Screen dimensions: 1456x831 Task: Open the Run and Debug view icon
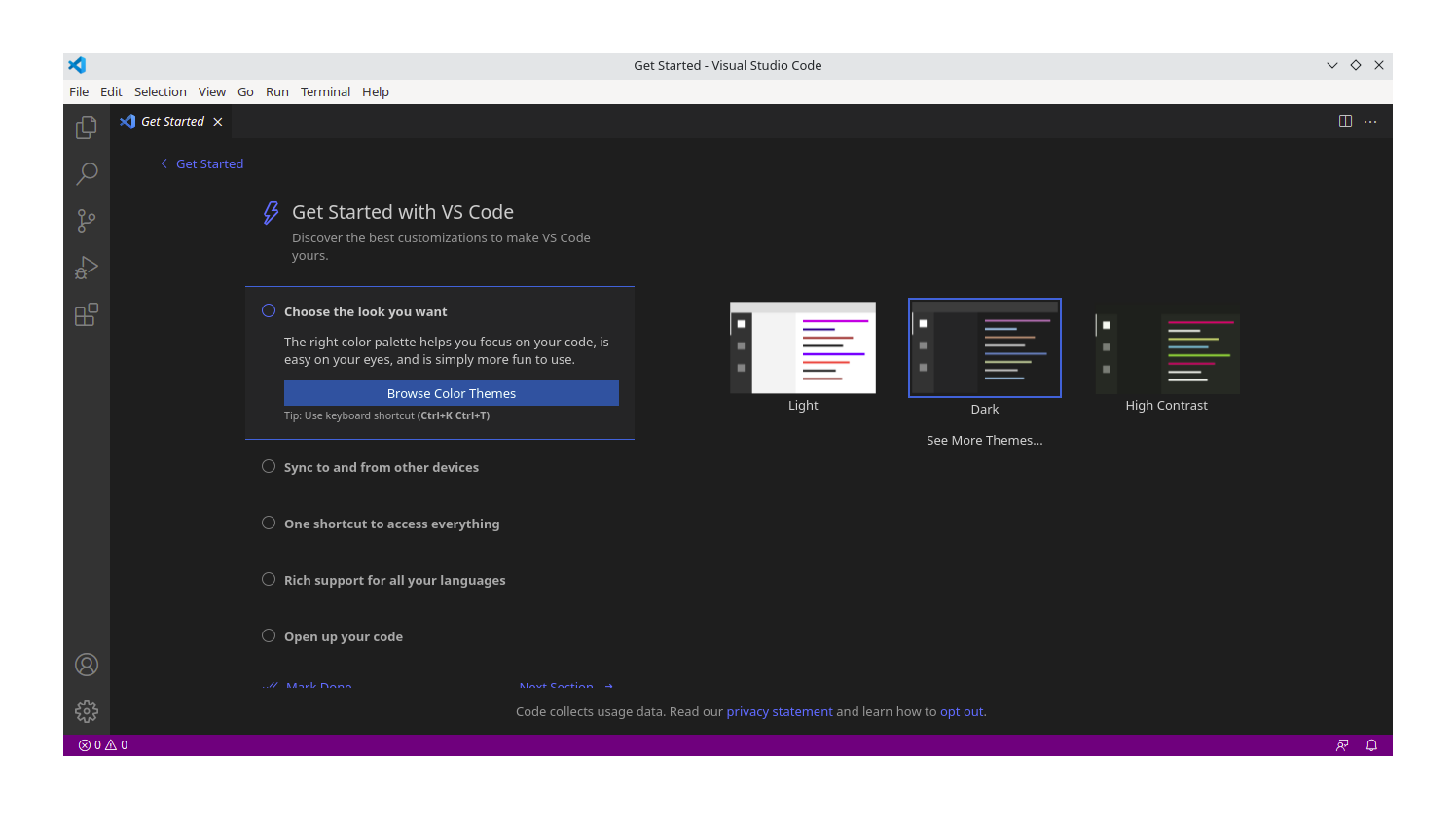point(87,268)
